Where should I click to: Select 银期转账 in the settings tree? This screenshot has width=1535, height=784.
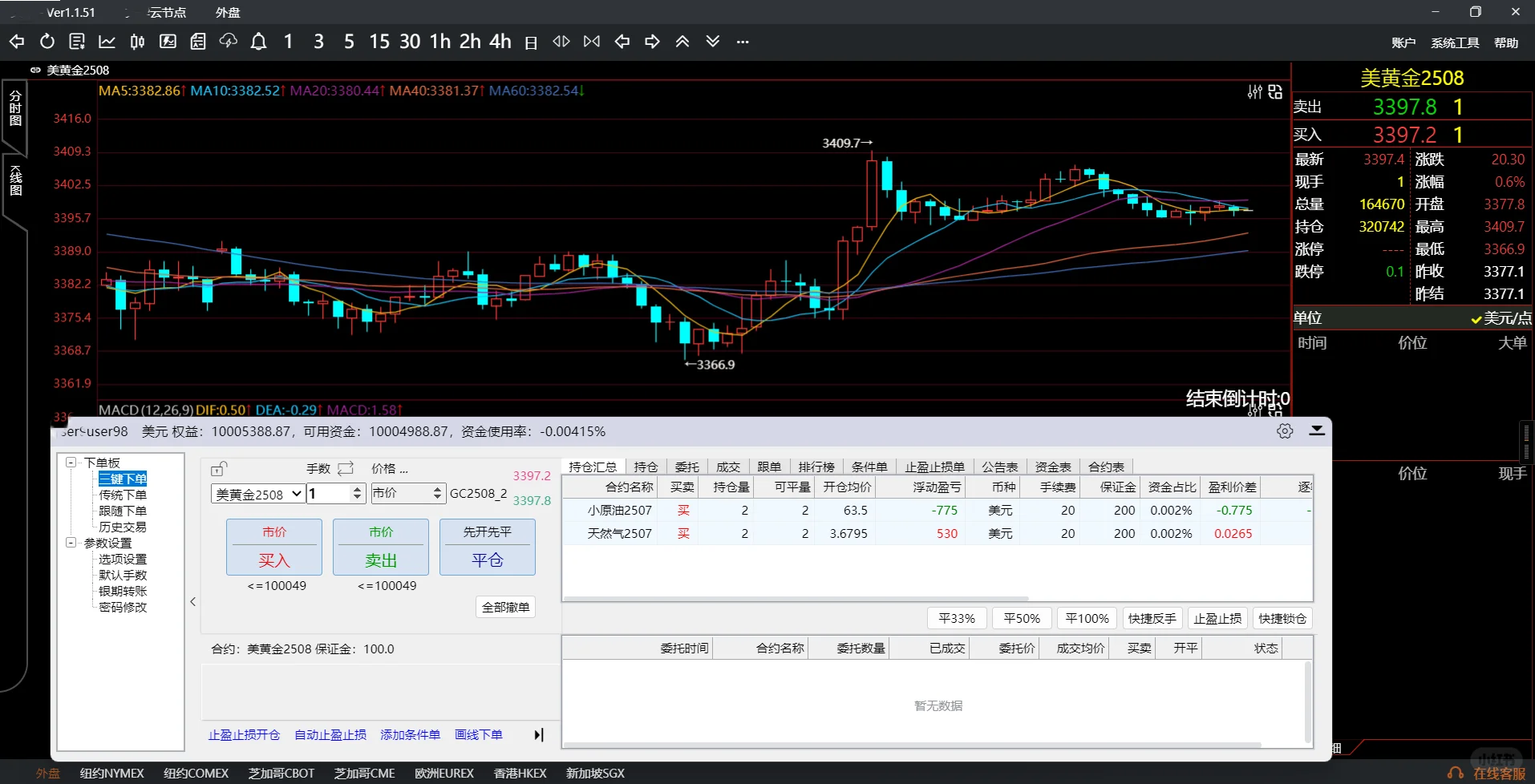click(123, 591)
